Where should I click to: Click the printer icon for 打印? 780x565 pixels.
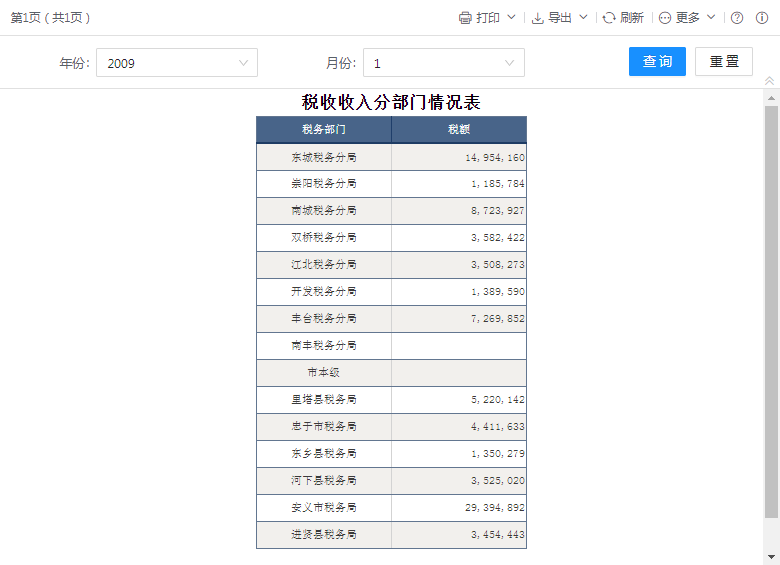465,18
